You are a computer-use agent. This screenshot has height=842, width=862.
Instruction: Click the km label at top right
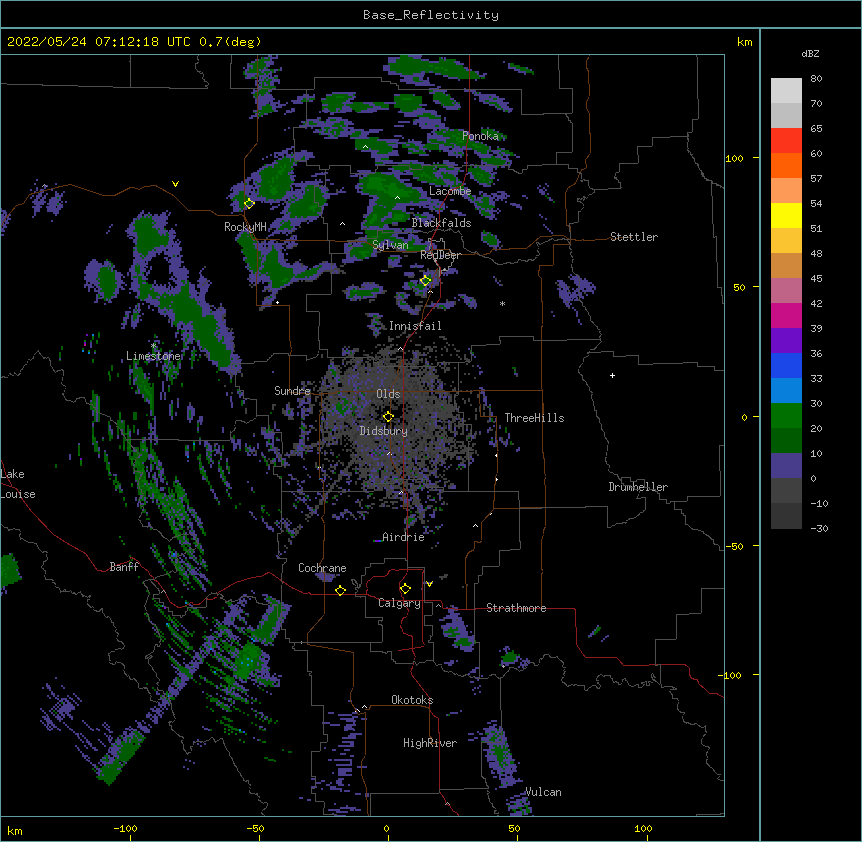tap(745, 42)
